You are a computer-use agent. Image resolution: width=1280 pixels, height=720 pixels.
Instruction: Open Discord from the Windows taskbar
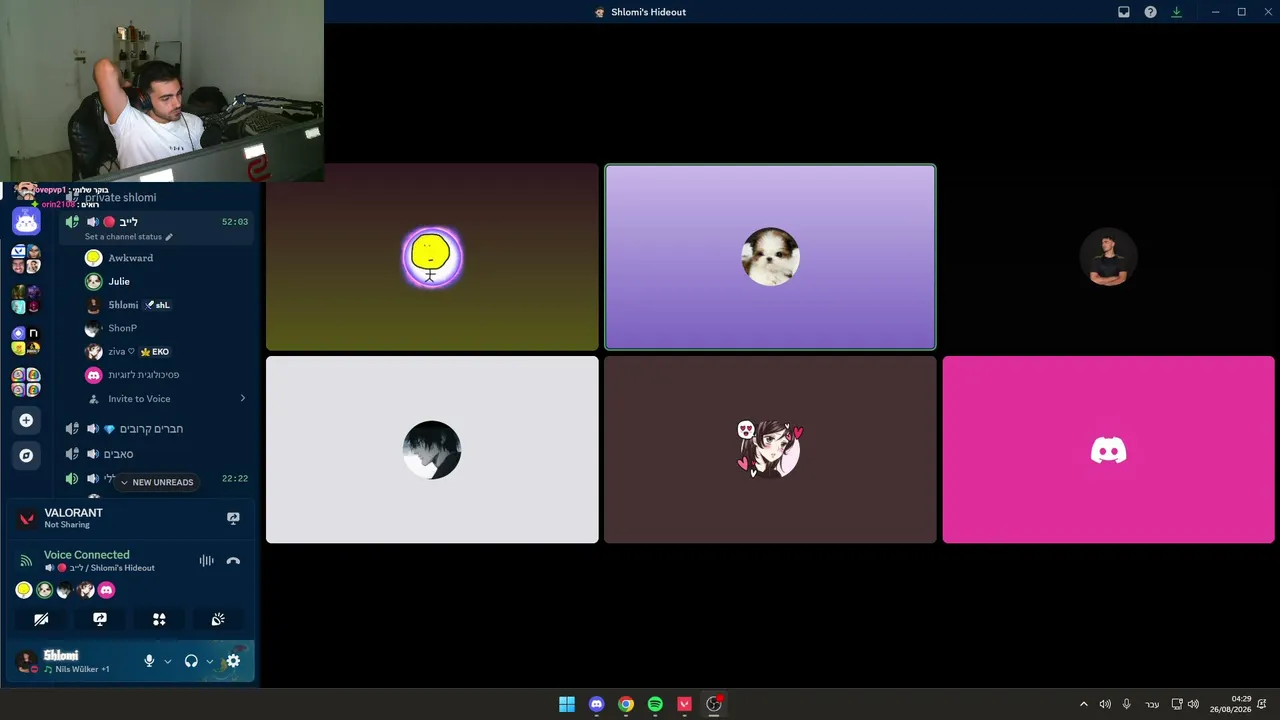click(597, 704)
